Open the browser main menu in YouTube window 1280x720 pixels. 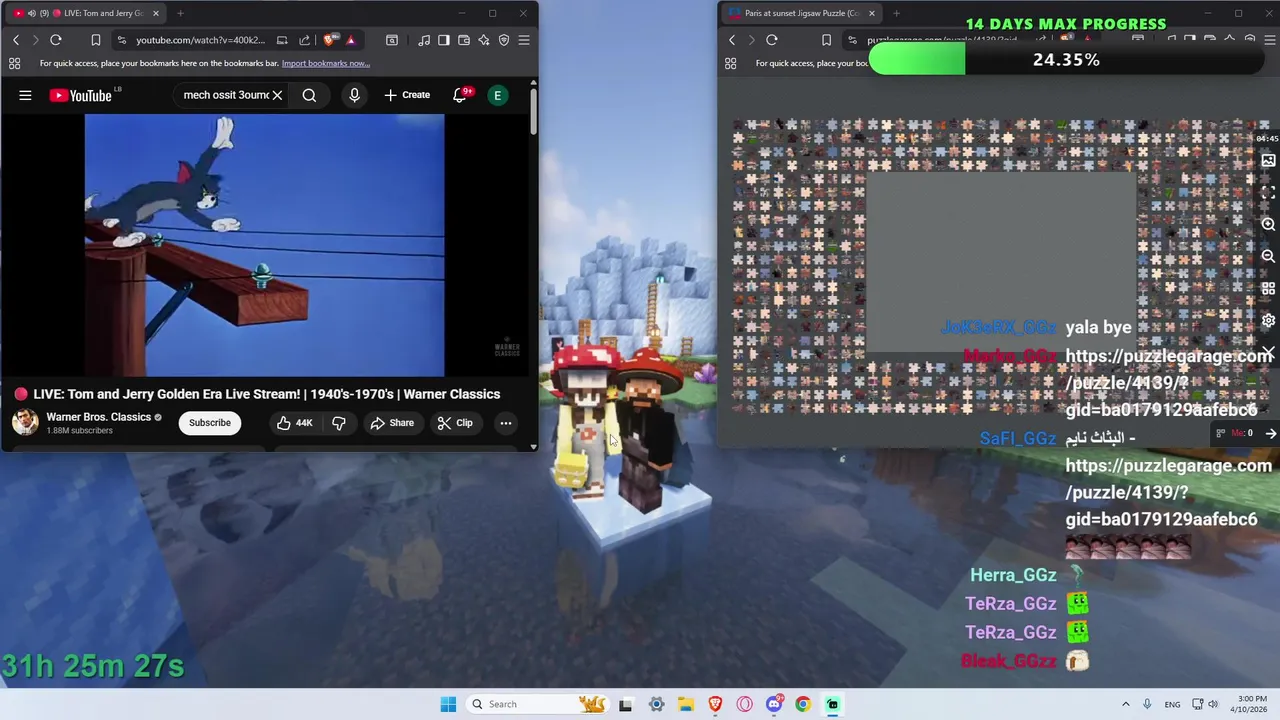[524, 40]
